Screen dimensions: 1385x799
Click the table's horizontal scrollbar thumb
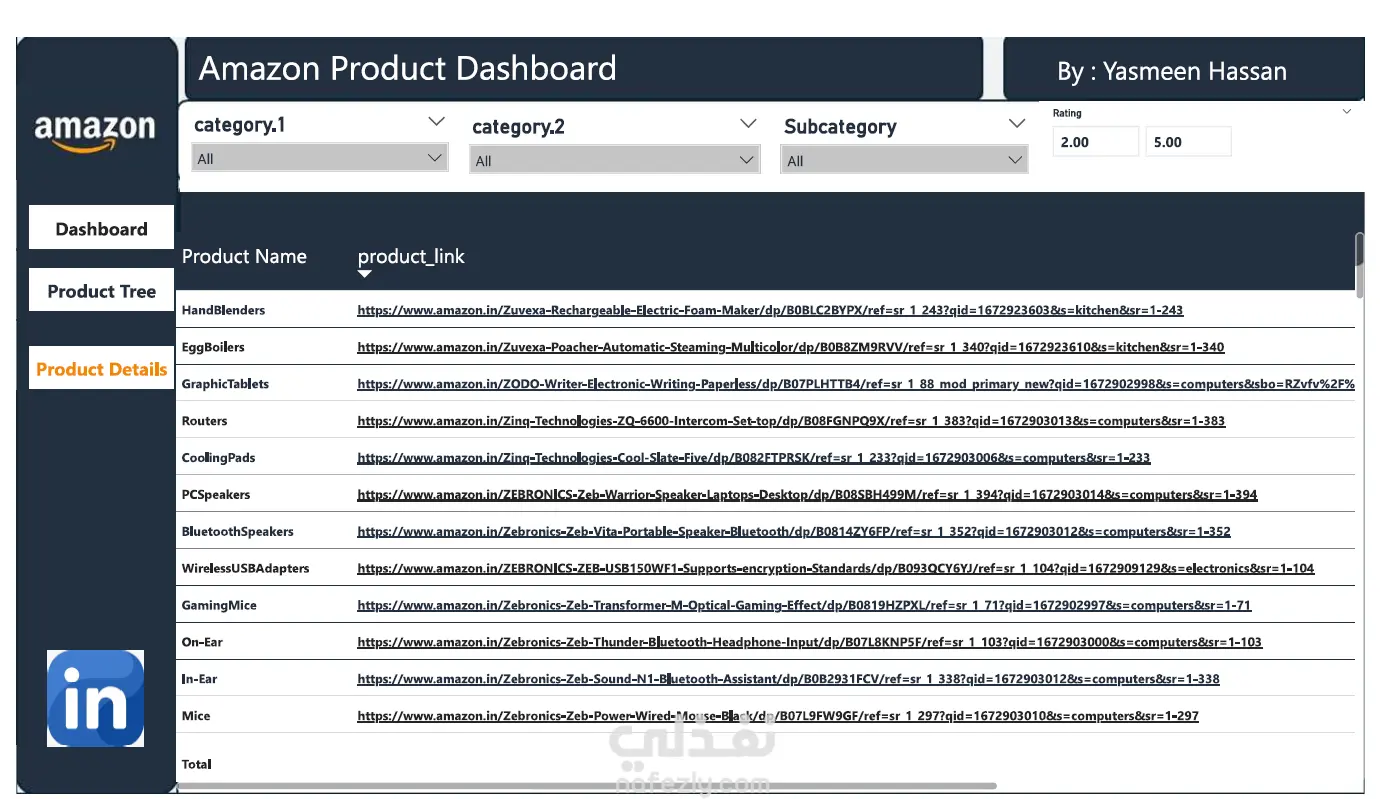(588, 786)
